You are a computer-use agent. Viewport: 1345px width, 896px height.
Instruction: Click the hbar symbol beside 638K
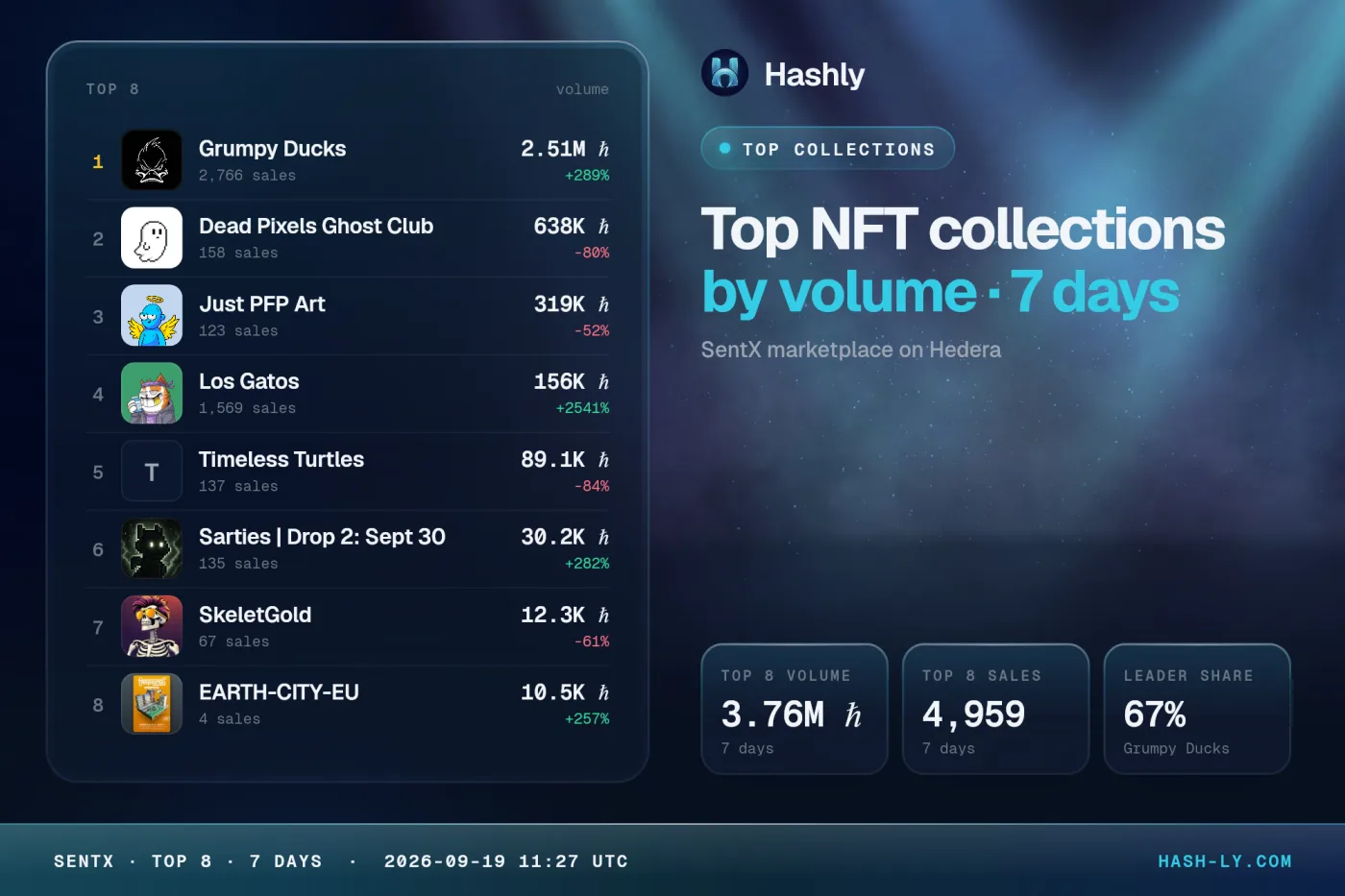point(603,227)
